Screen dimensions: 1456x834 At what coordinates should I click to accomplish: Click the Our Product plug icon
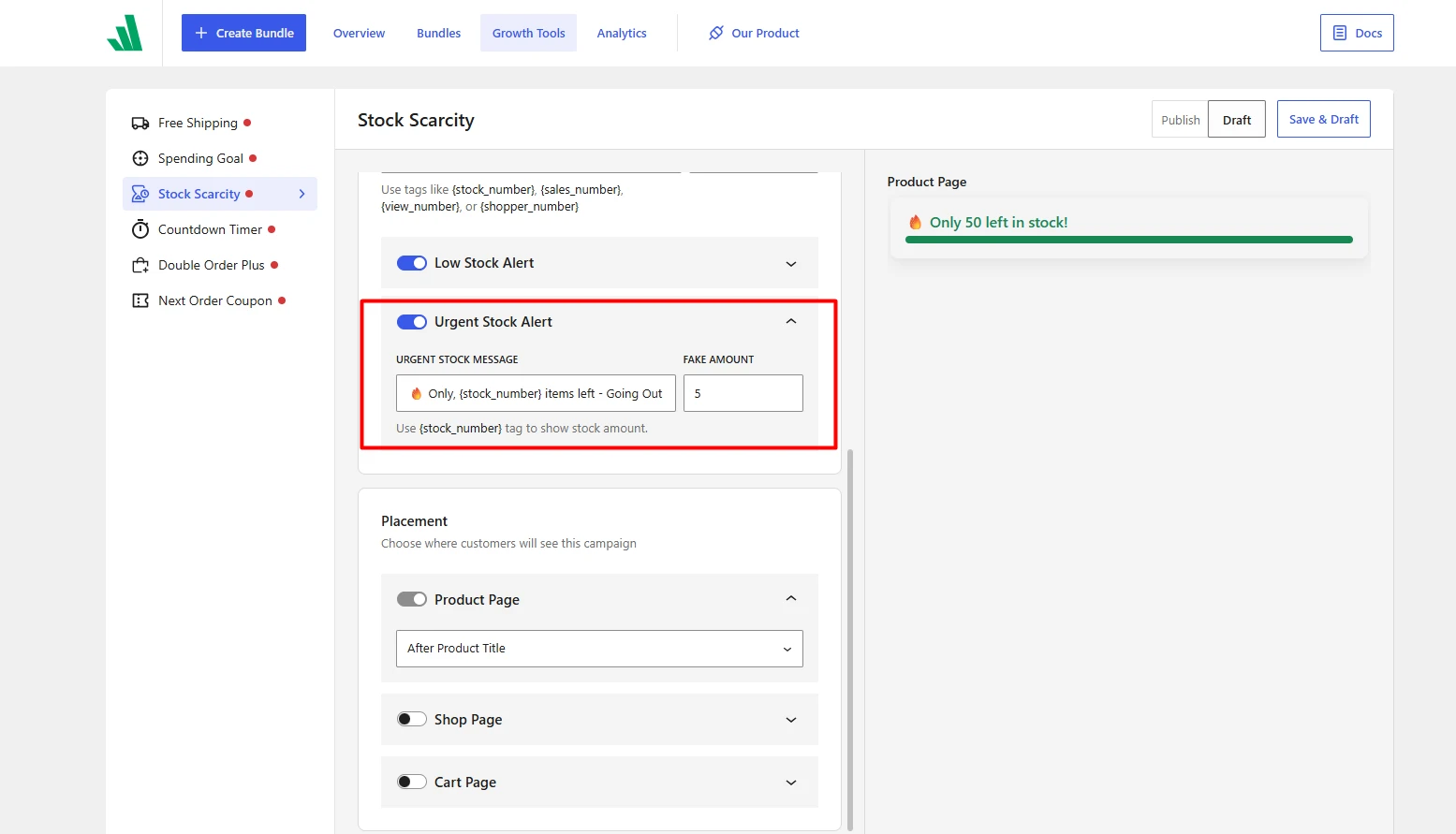(x=716, y=33)
